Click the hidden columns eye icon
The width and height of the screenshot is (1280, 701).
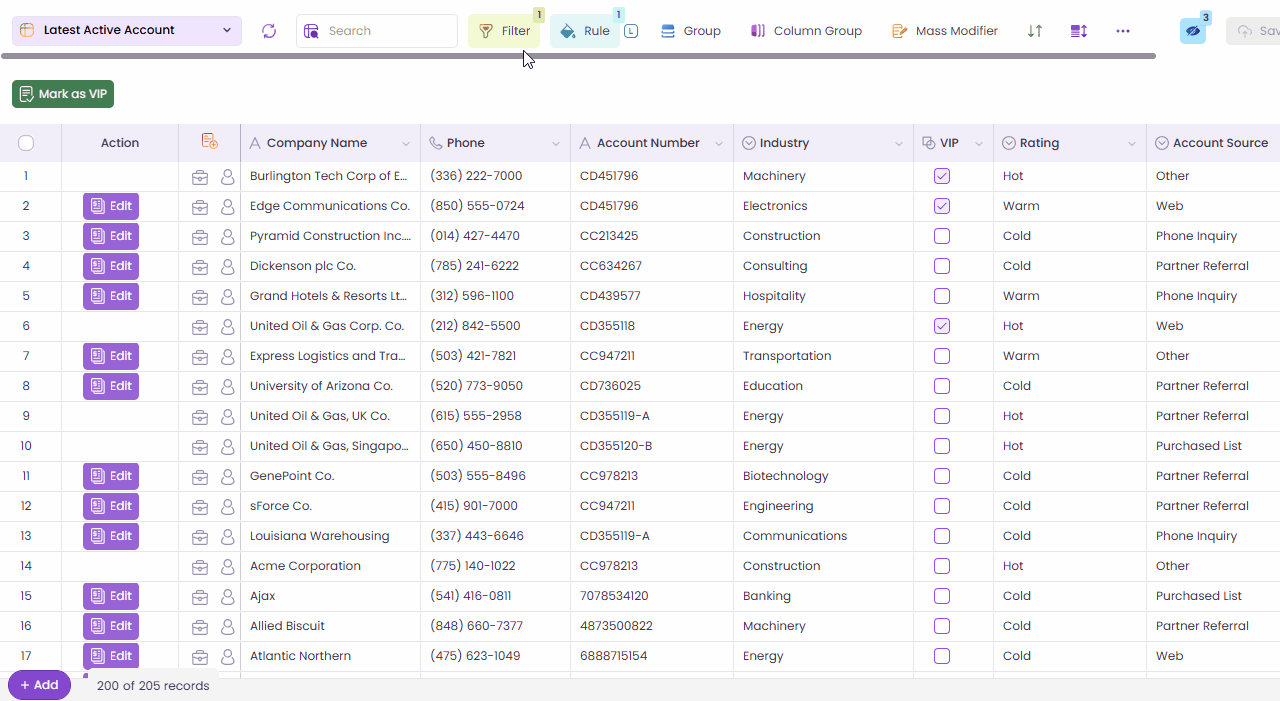click(1192, 31)
